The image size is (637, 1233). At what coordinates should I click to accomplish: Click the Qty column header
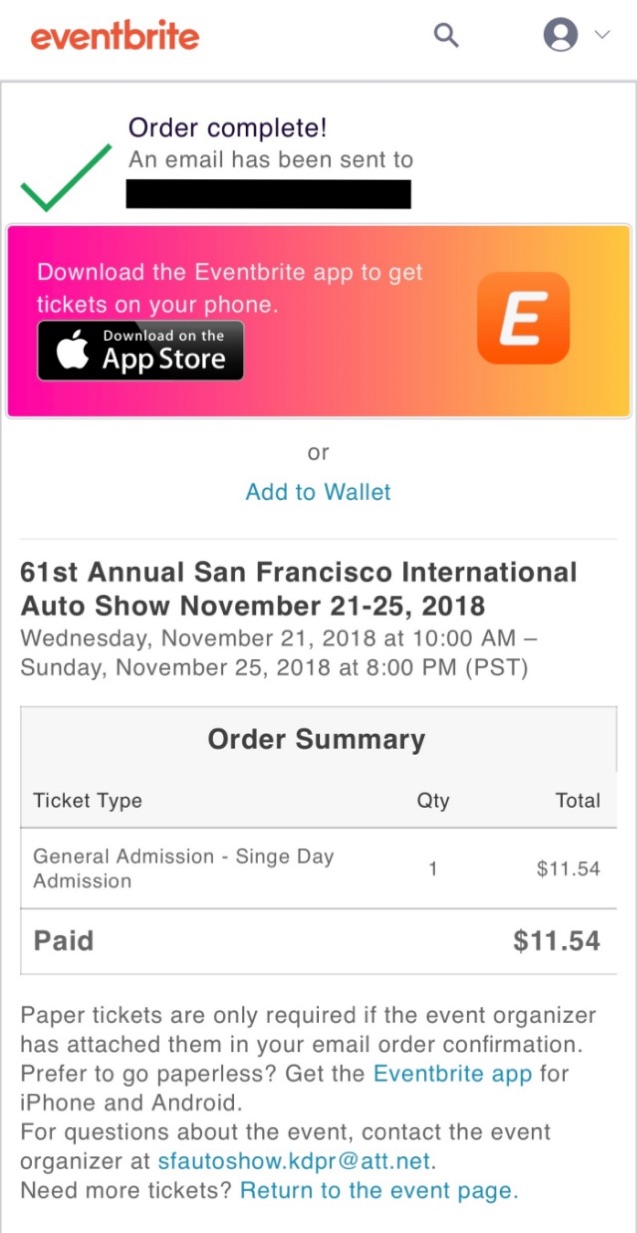[x=433, y=801]
